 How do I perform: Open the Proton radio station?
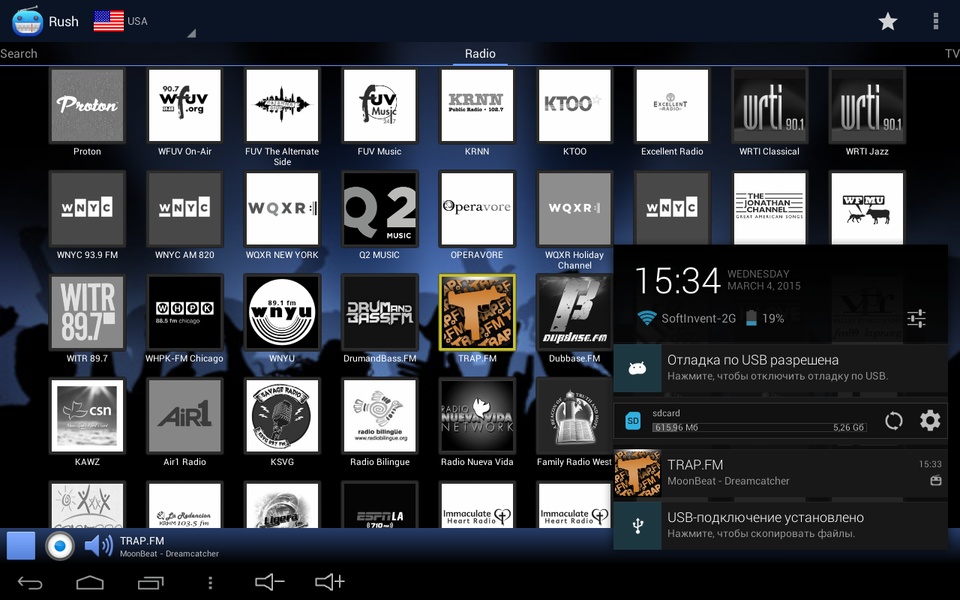coord(87,105)
